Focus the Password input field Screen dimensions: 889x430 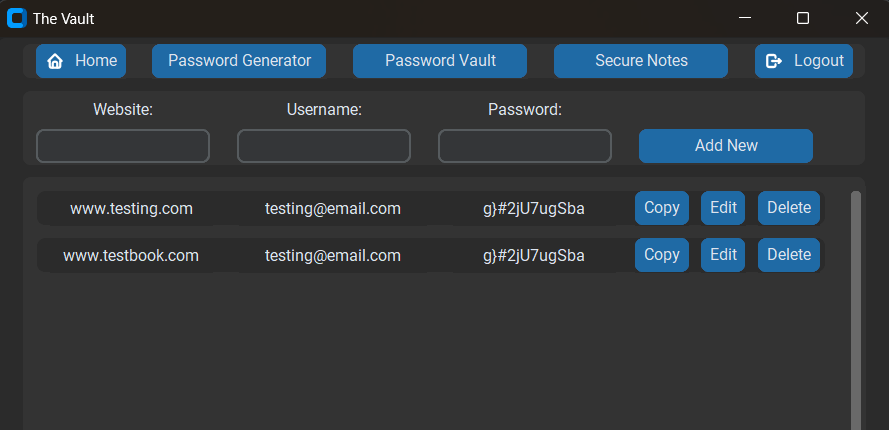(x=524, y=146)
